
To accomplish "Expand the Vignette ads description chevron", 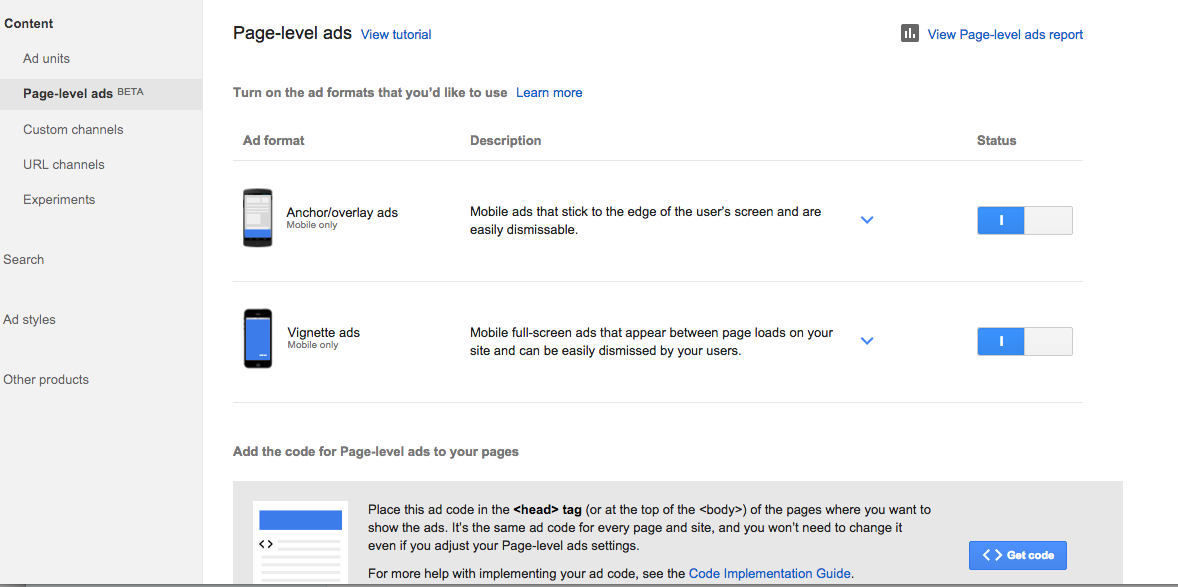I will (x=867, y=341).
